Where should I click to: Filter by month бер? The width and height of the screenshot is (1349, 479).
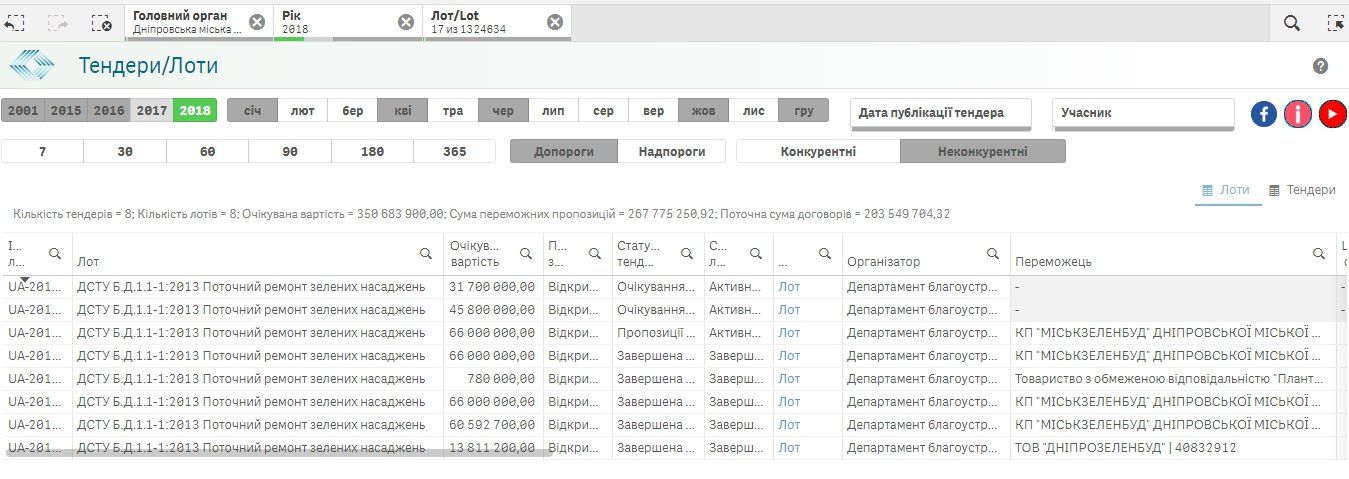[352, 111]
